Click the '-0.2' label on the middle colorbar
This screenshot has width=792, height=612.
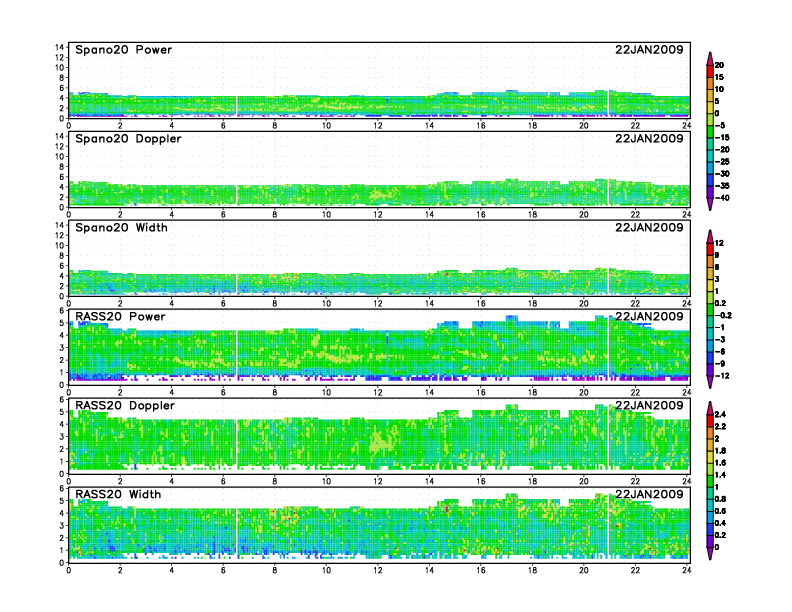[x=723, y=316]
